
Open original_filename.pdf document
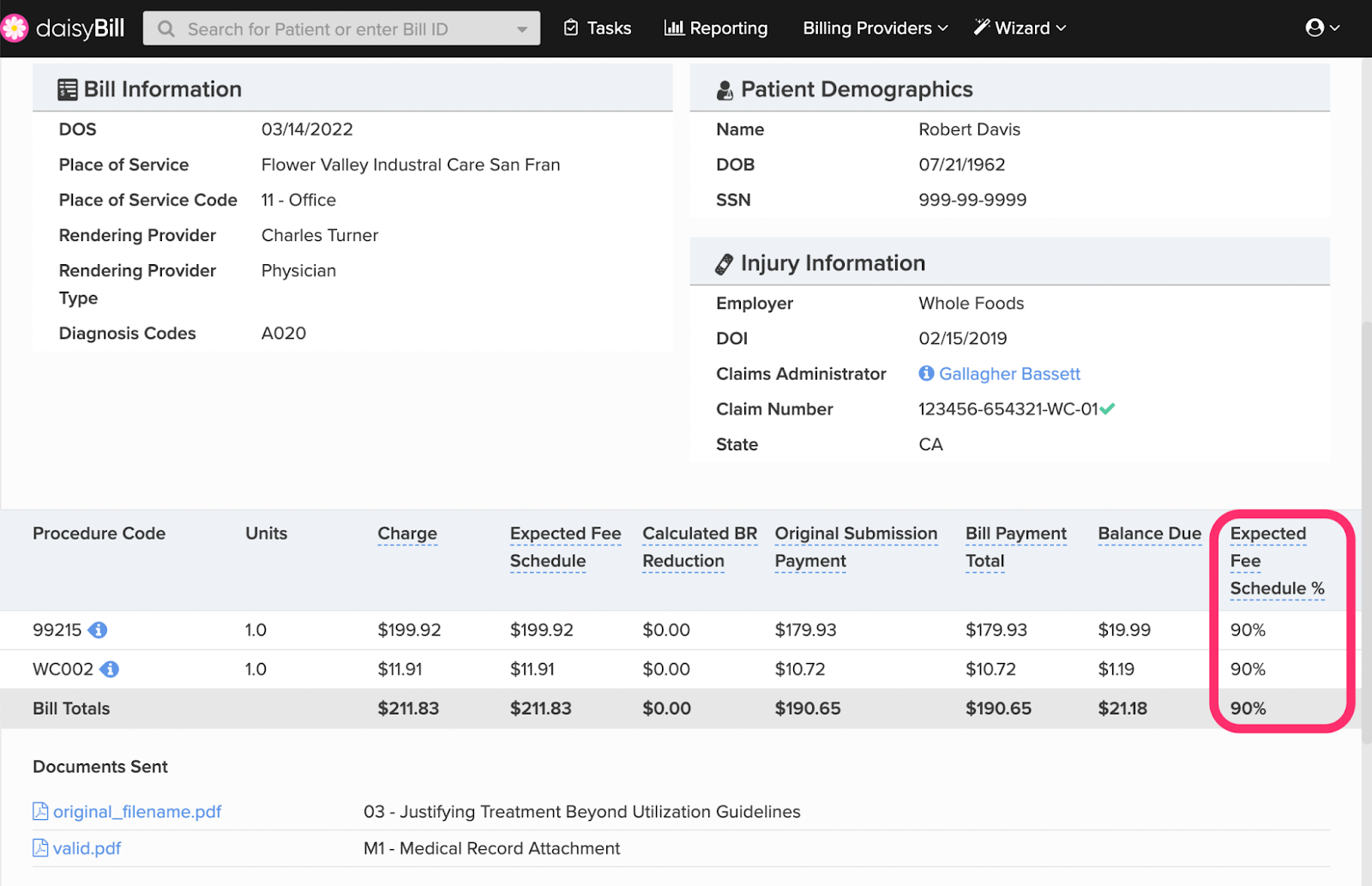pyautogui.click(x=137, y=811)
